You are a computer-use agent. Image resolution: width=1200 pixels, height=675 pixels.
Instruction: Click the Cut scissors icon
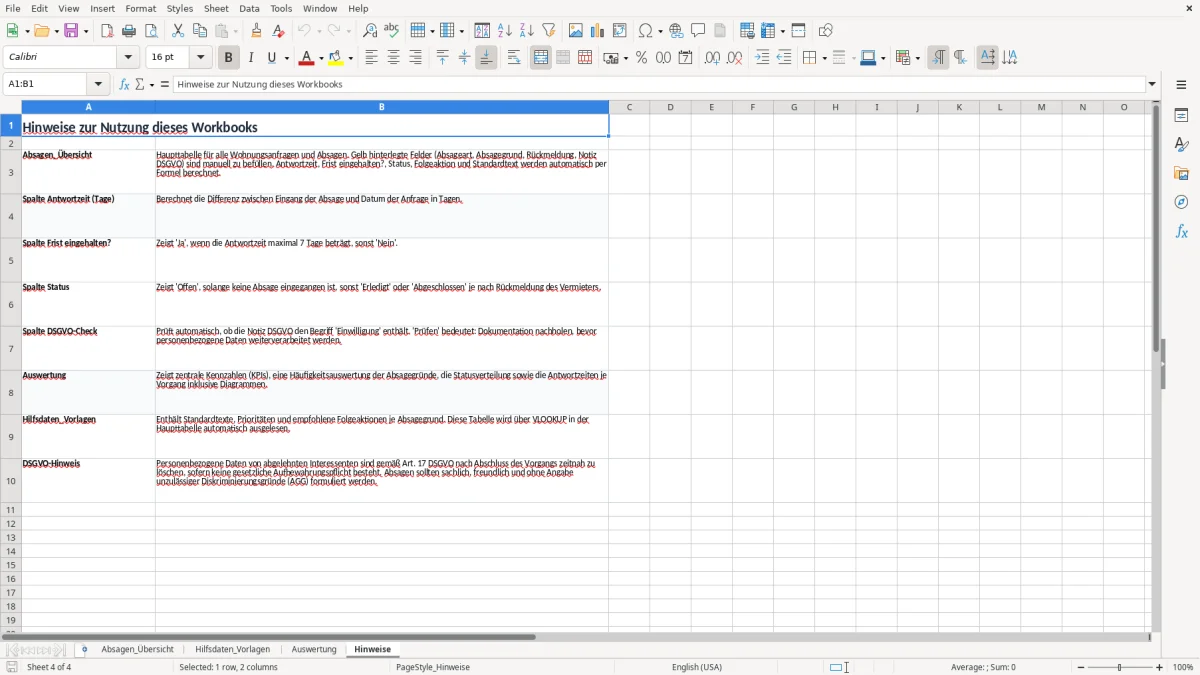pyautogui.click(x=178, y=31)
